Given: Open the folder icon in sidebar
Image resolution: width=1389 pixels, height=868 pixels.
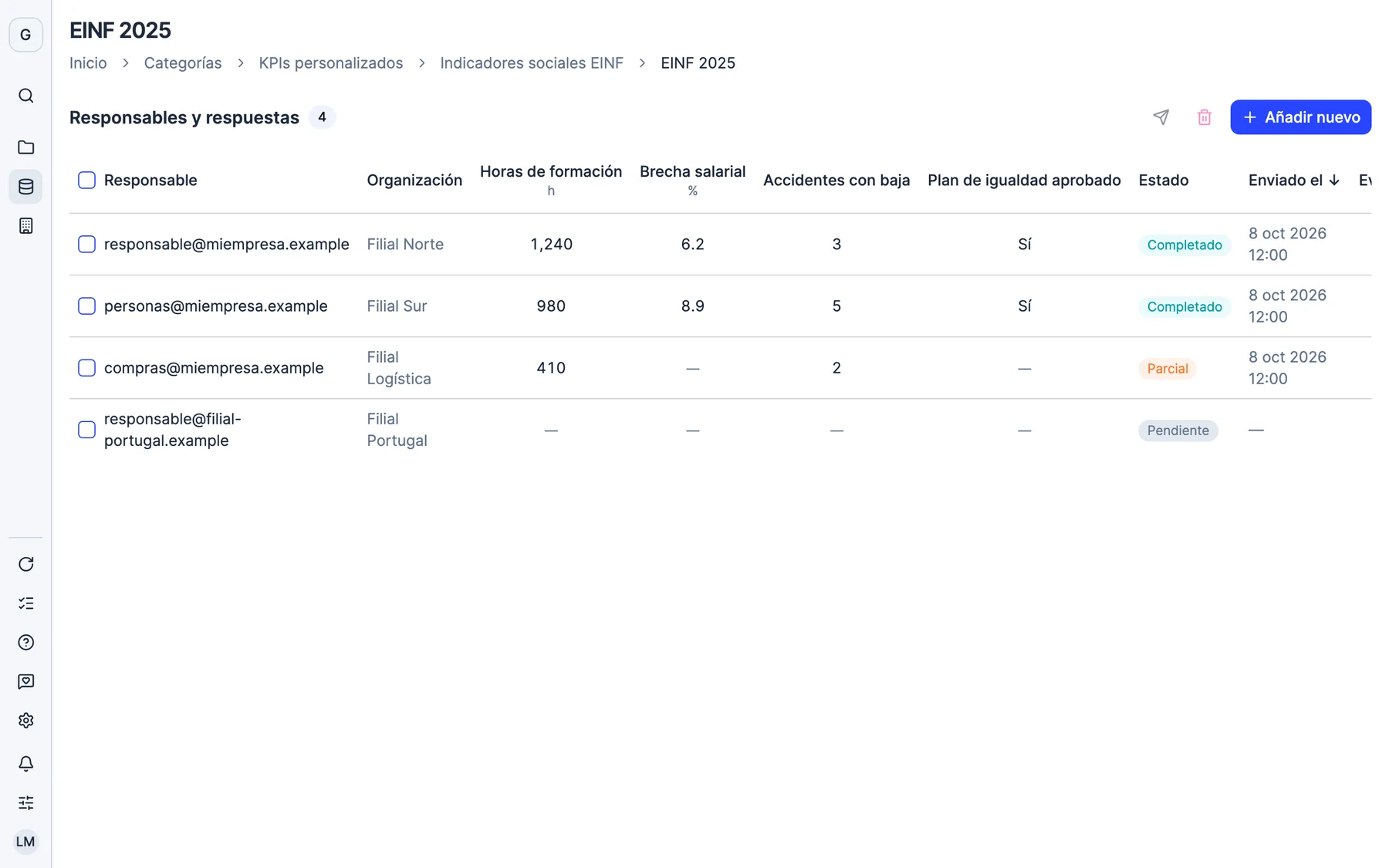Looking at the screenshot, I should tap(25, 147).
